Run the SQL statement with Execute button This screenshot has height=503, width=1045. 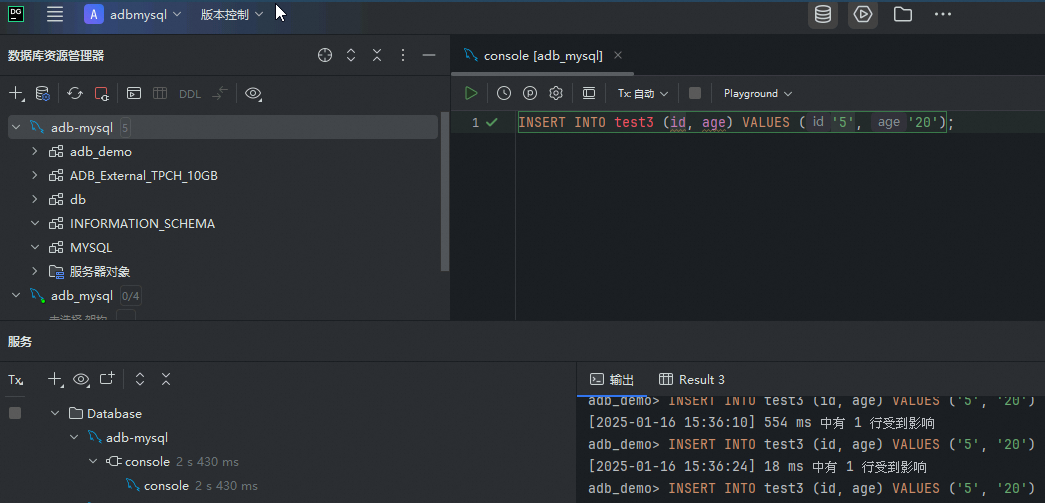pyautogui.click(x=471, y=93)
